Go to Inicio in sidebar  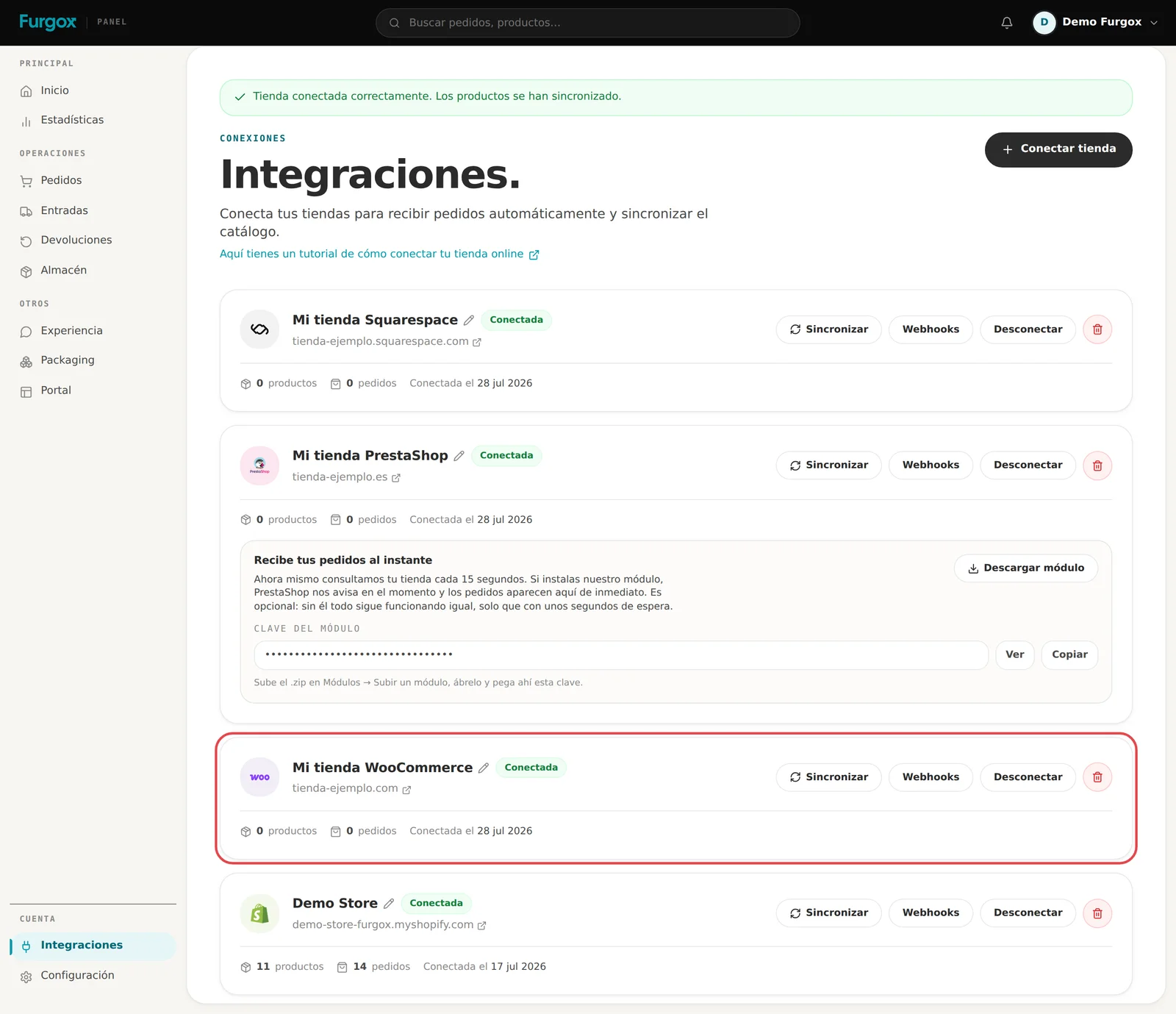point(93,90)
